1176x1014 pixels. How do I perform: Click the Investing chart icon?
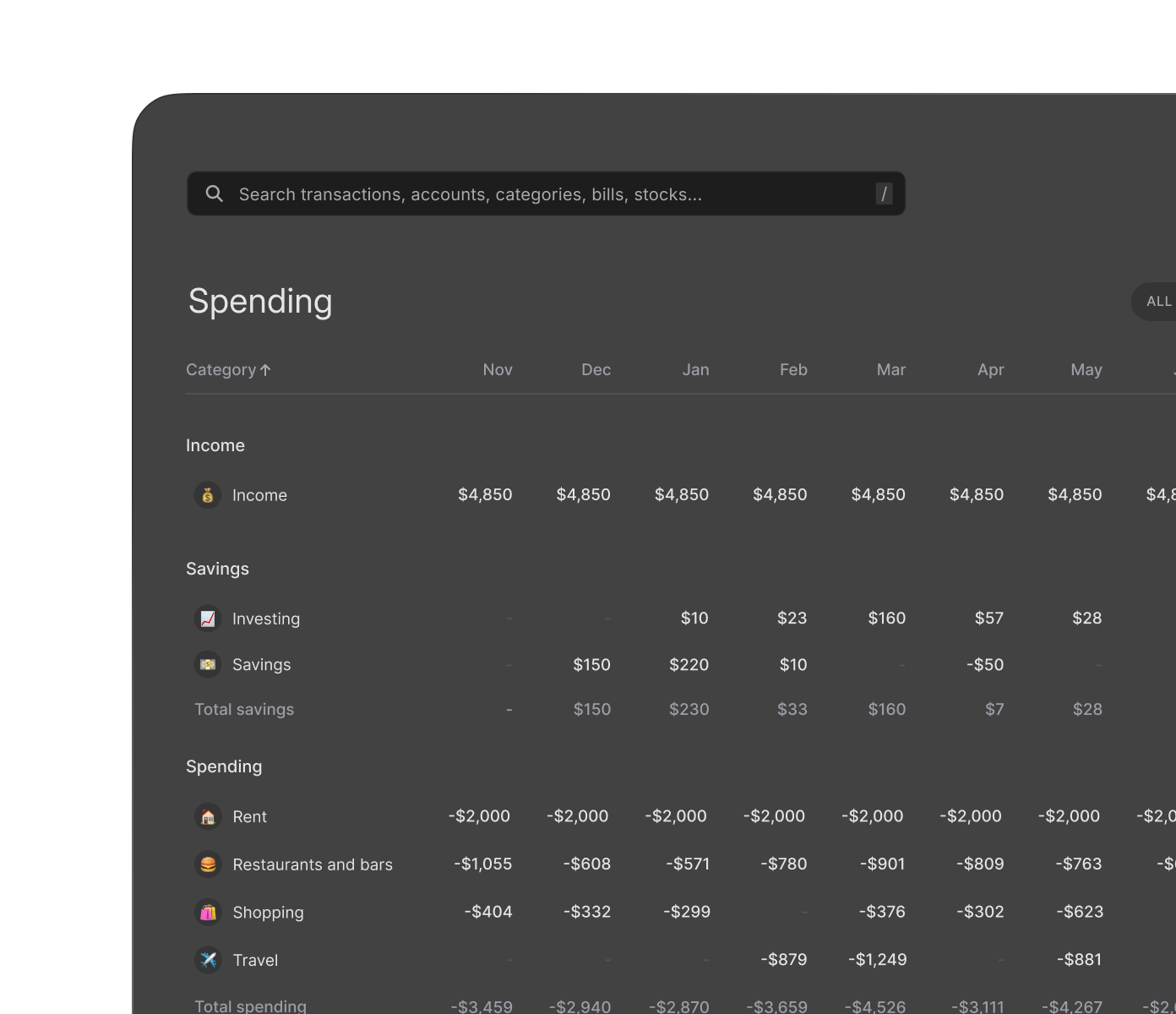[208, 619]
